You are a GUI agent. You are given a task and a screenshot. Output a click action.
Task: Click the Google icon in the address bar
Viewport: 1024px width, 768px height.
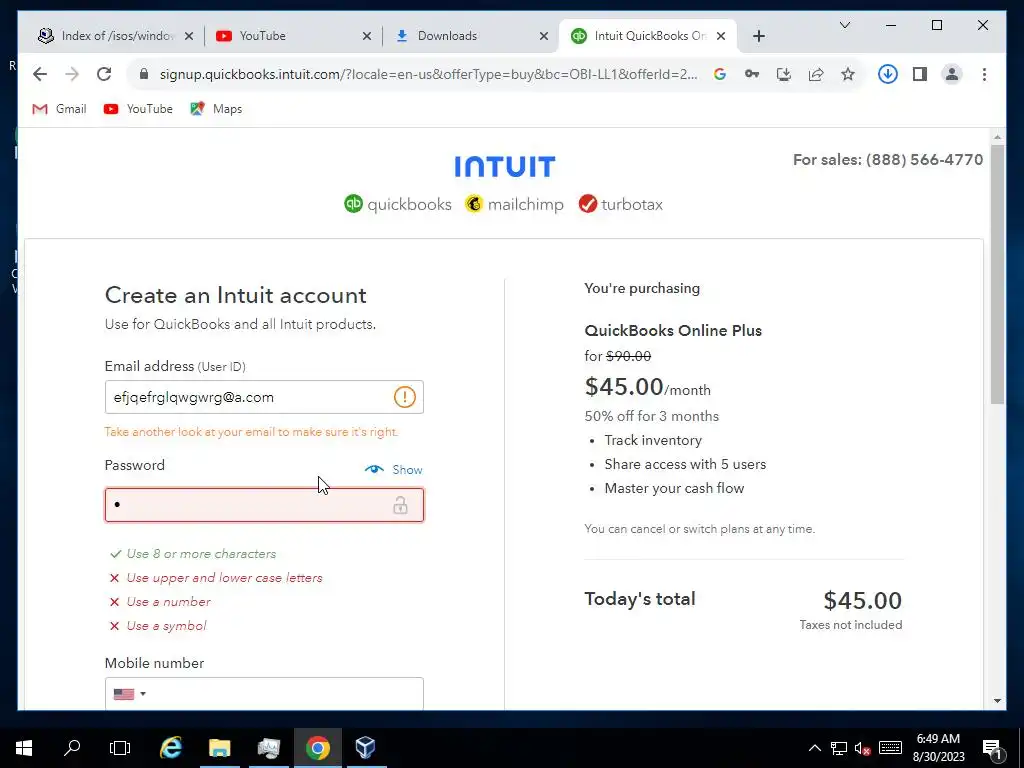point(720,74)
